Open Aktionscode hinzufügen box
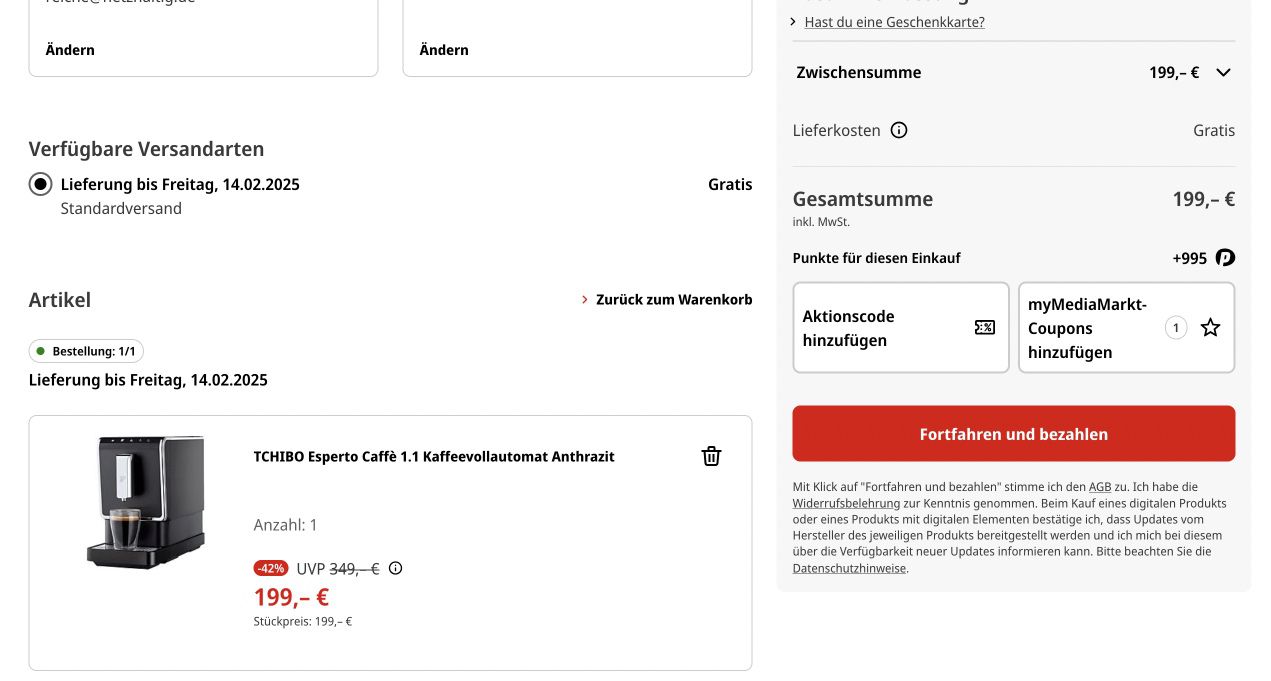1271x681 pixels. click(901, 328)
